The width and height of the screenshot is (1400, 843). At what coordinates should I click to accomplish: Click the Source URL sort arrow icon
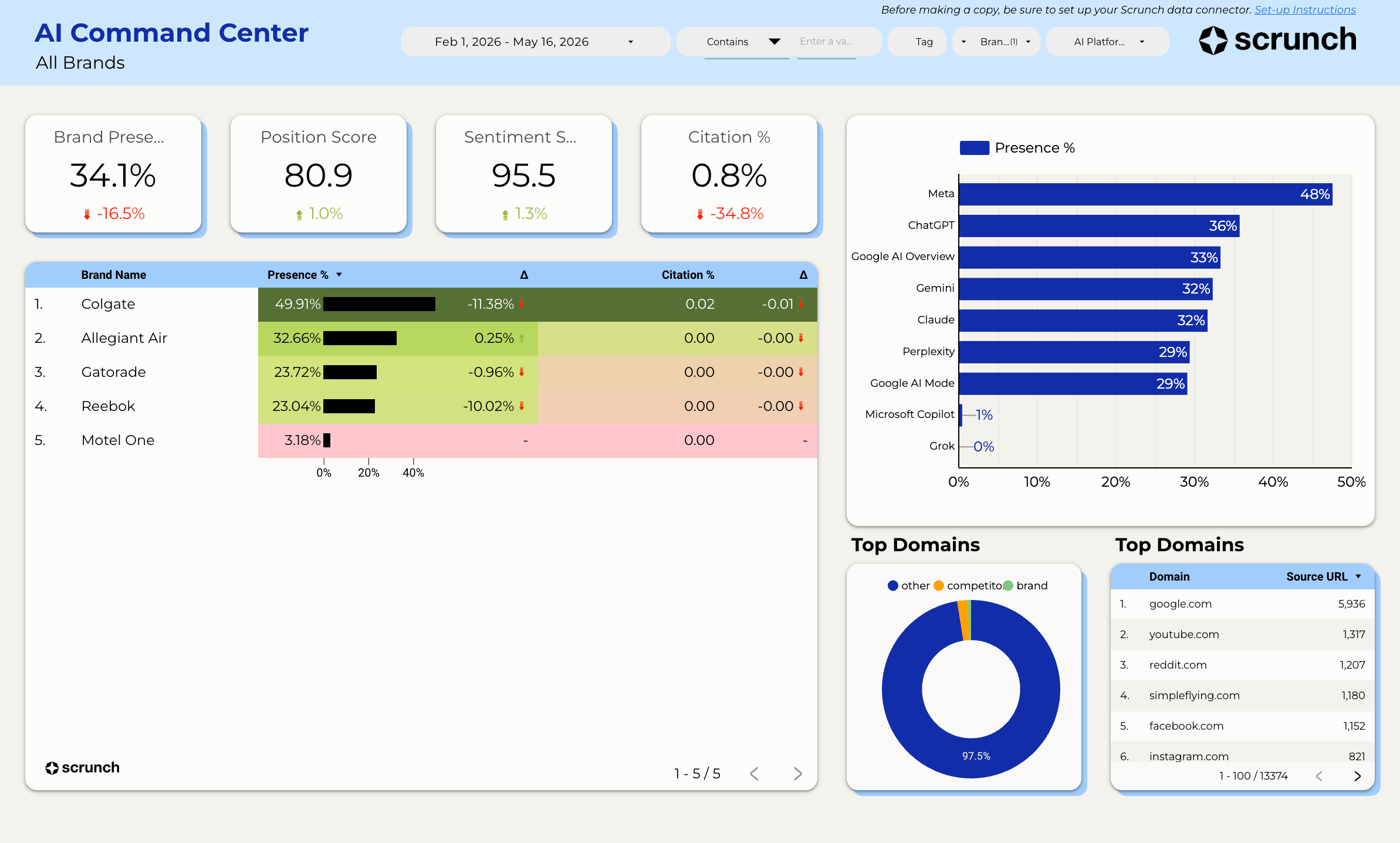[1358, 576]
